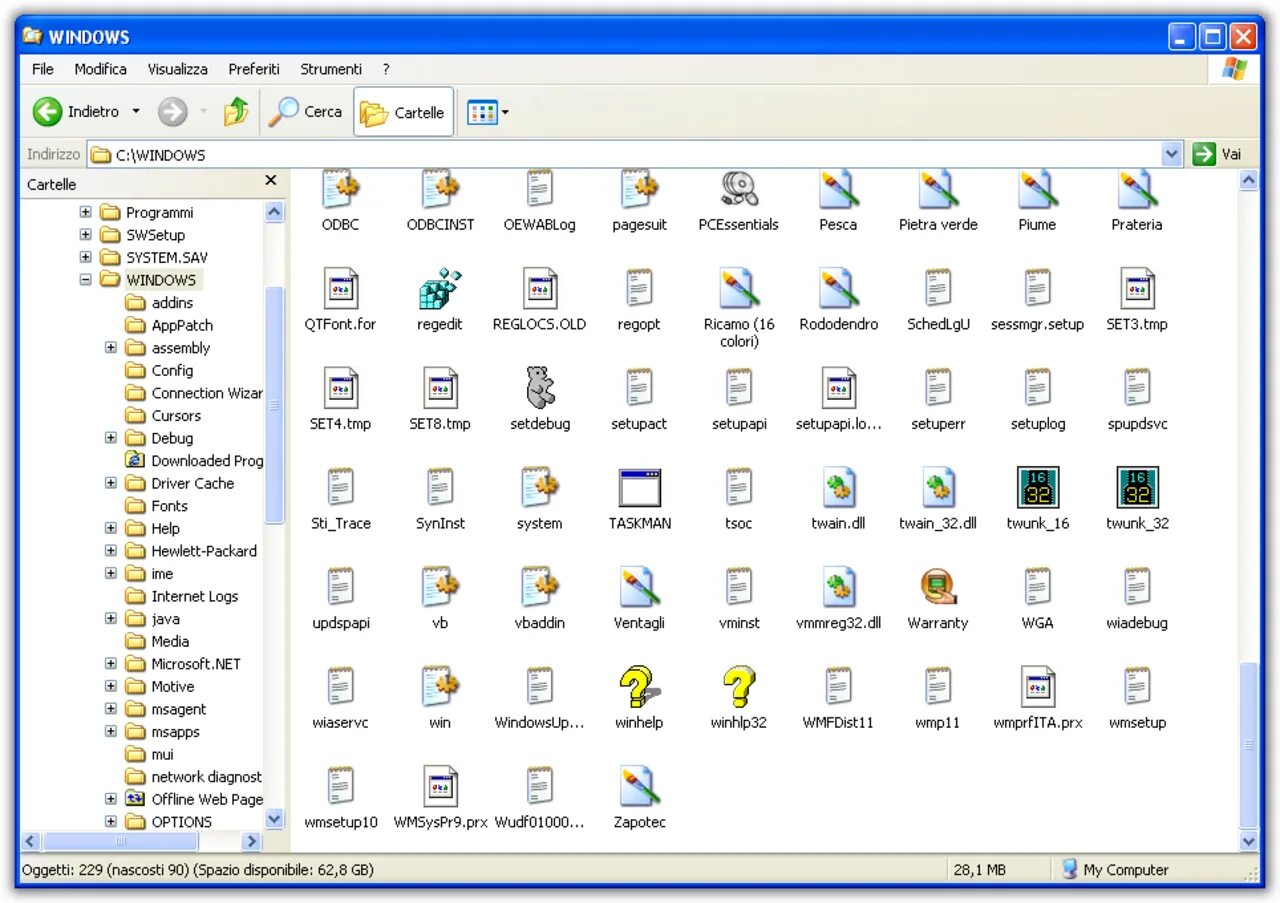The width and height of the screenshot is (1280, 903).
Task: Open the Modifica menu
Action: click(x=100, y=69)
